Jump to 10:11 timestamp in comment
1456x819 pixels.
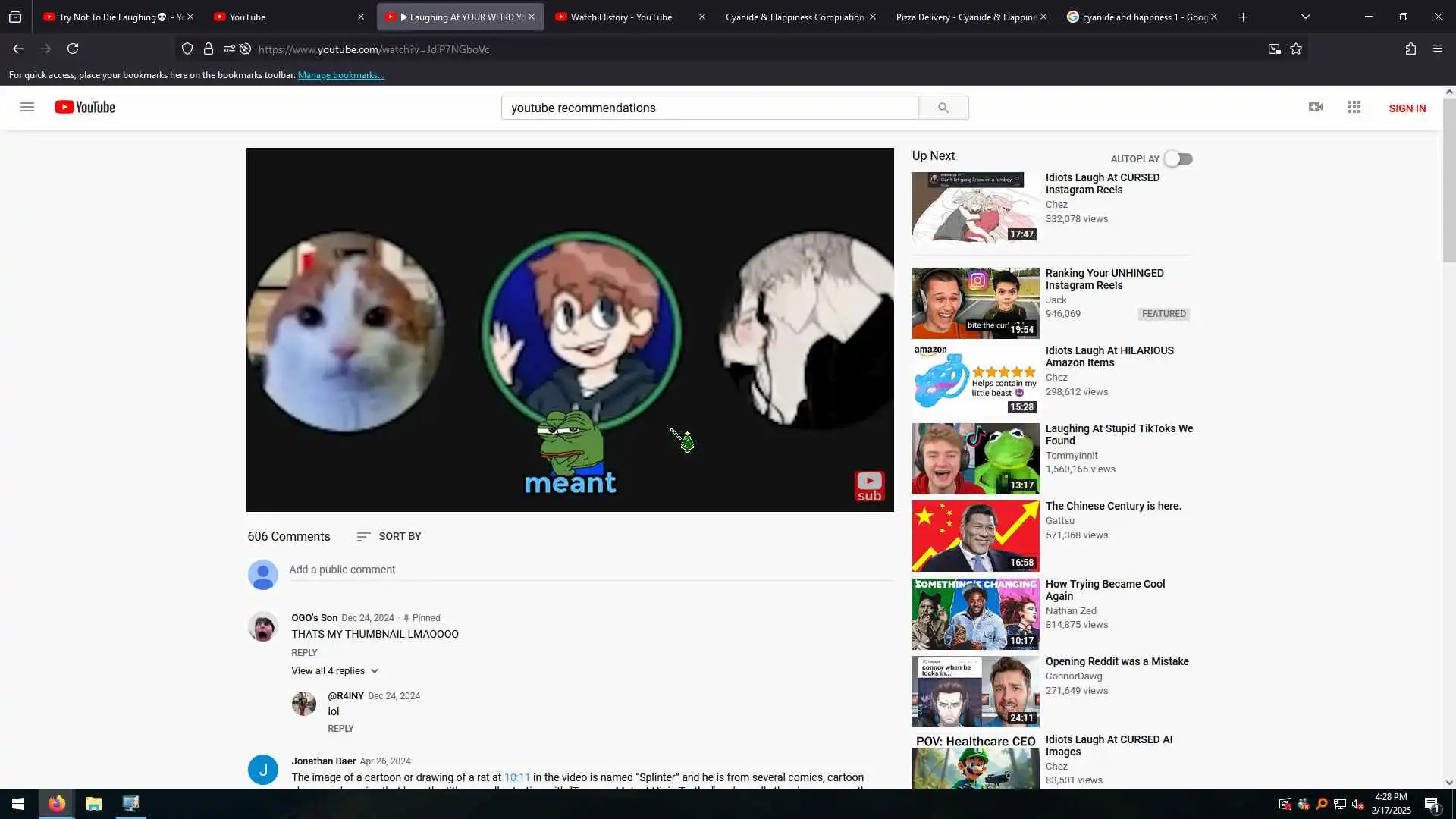517,777
